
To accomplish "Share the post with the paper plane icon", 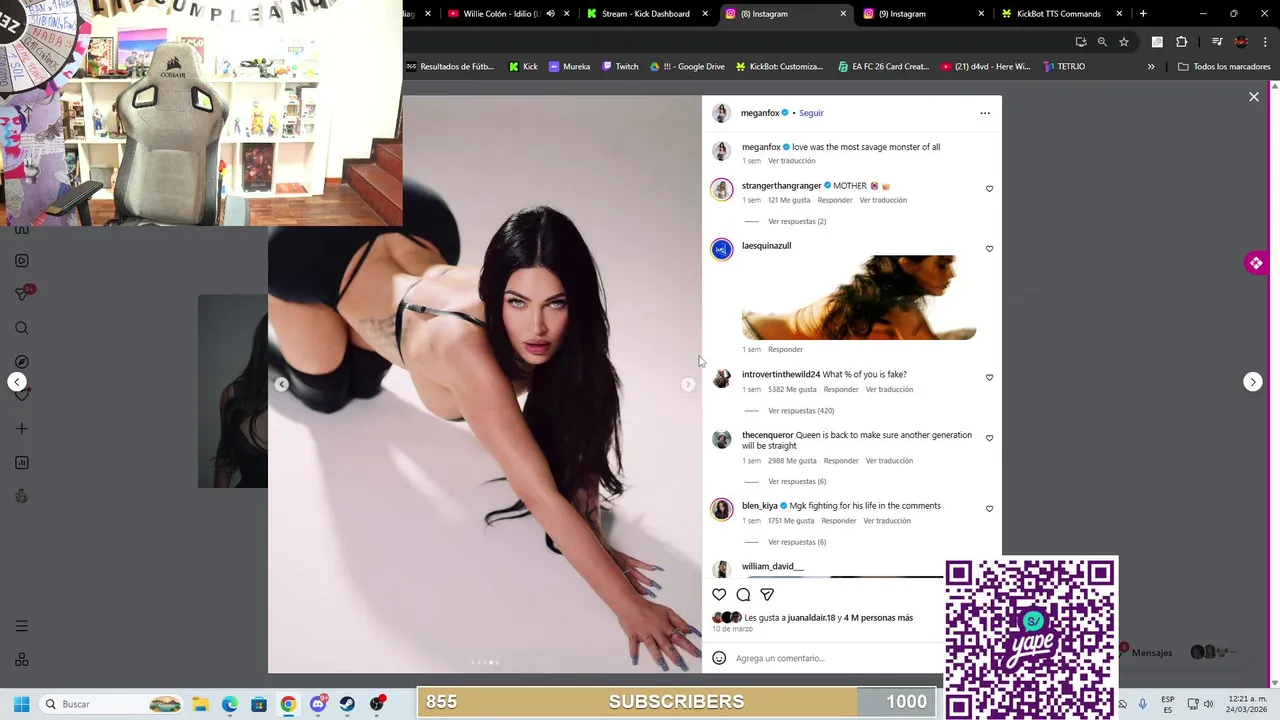I will coord(767,594).
